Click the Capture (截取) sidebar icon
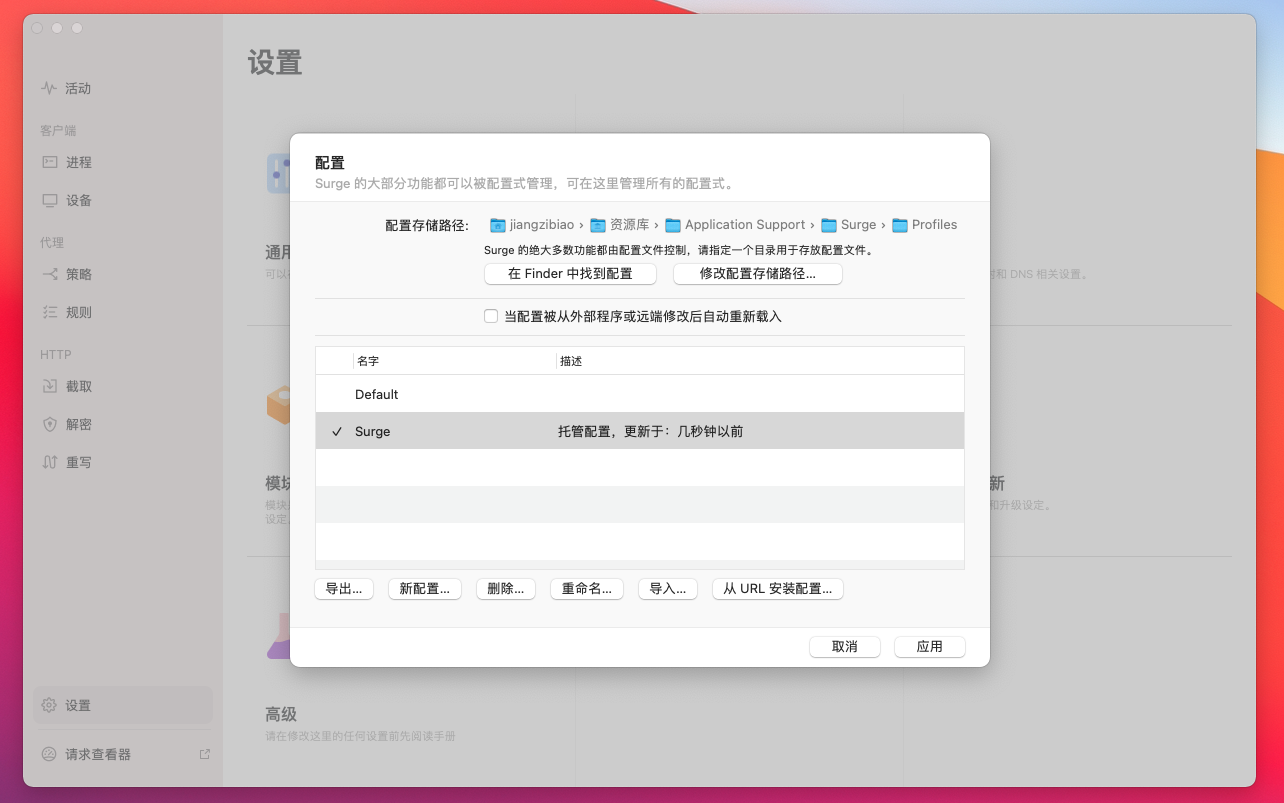 pyautogui.click(x=49, y=386)
